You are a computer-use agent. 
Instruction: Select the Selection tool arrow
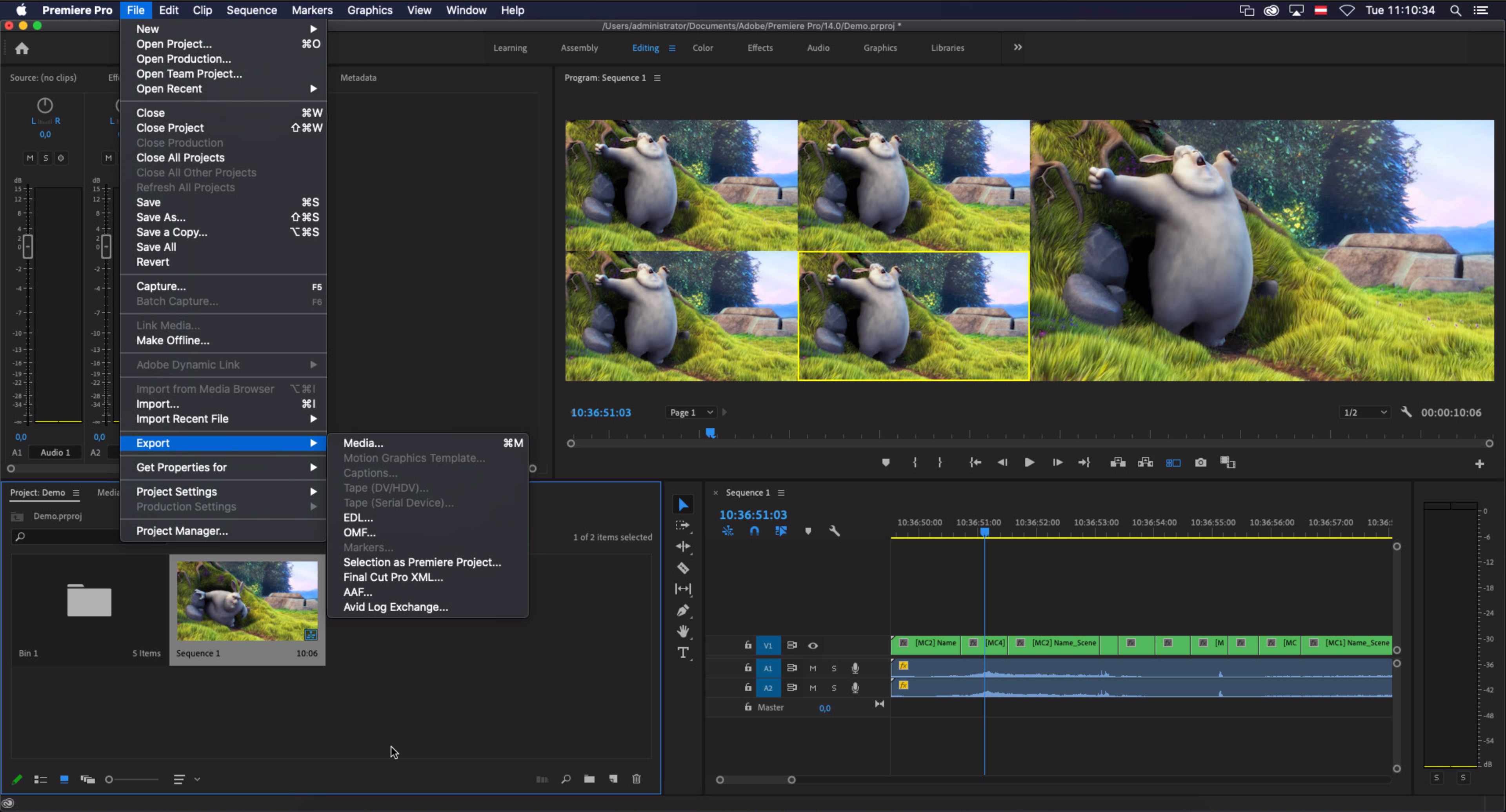tap(683, 504)
